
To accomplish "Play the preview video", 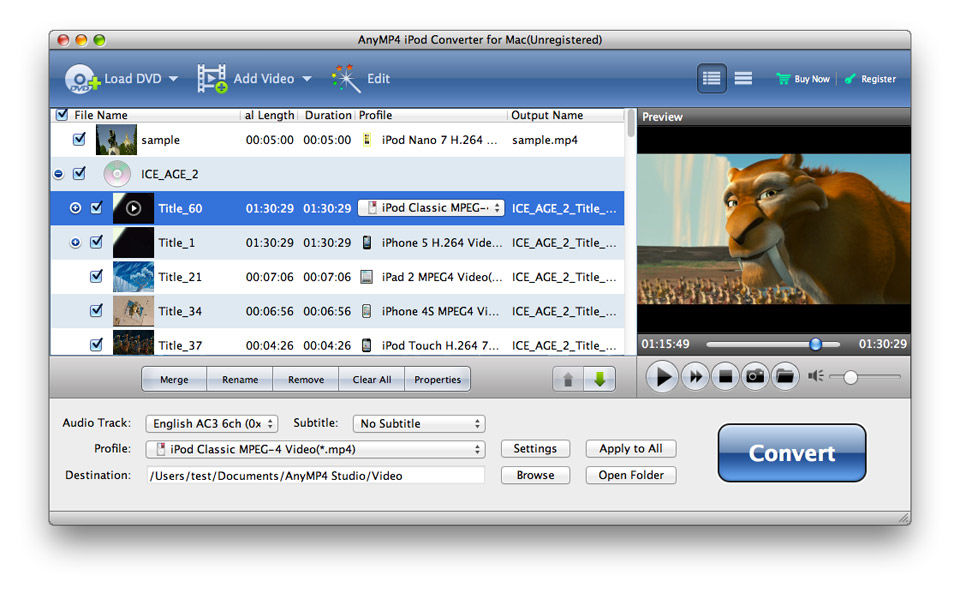I will [662, 376].
